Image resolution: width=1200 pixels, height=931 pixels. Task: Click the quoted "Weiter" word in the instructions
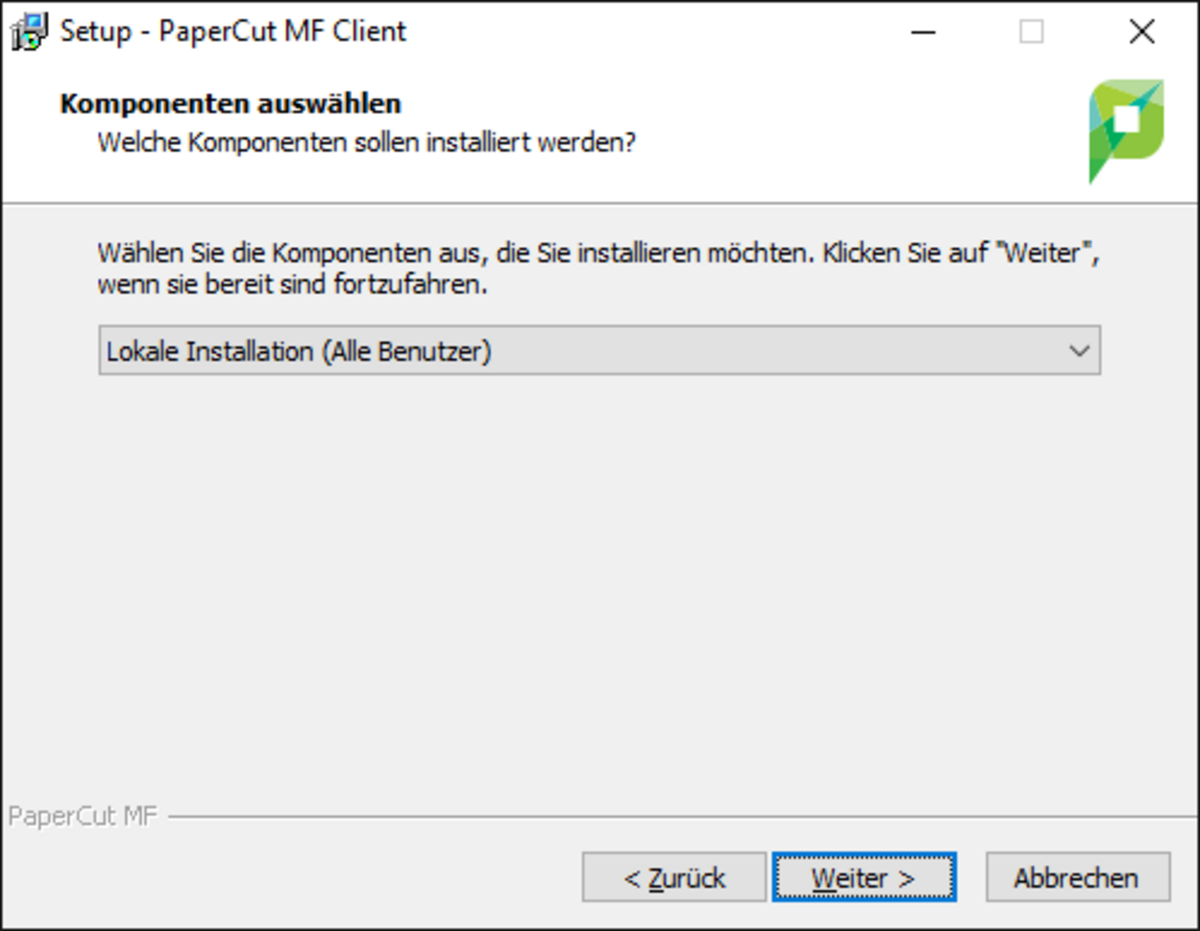1047,252
